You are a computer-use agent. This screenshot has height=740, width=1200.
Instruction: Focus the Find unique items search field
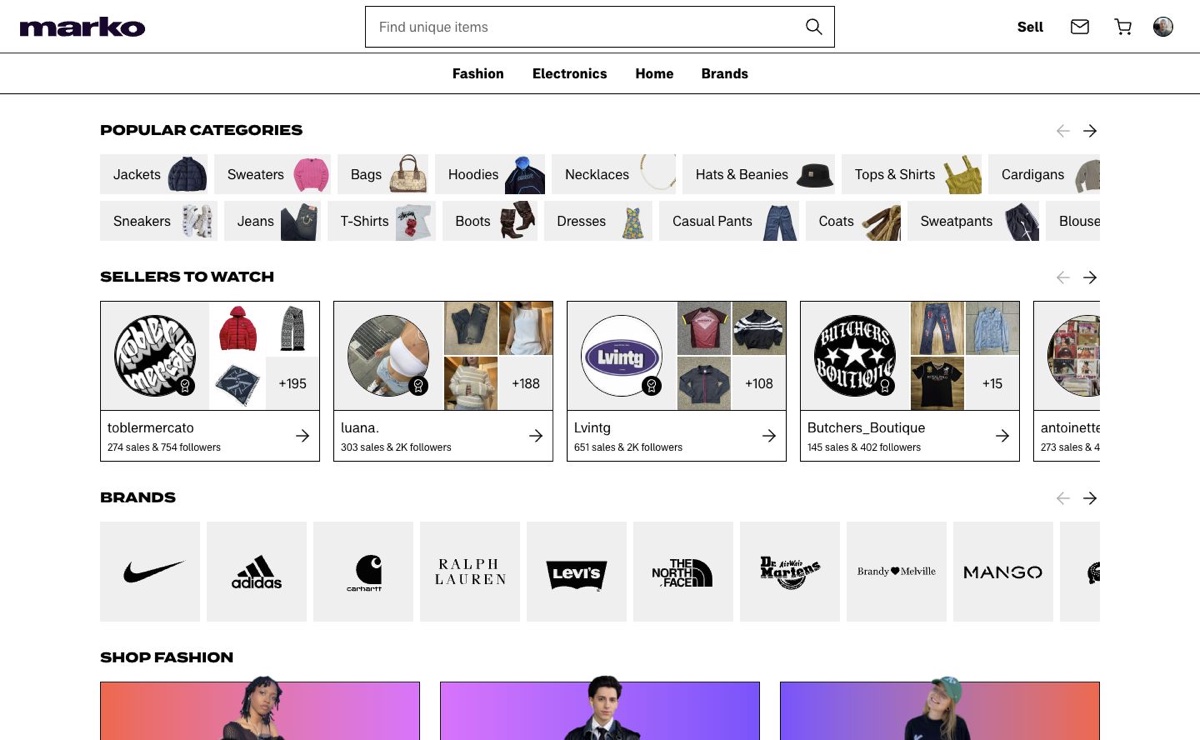tap(600, 27)
